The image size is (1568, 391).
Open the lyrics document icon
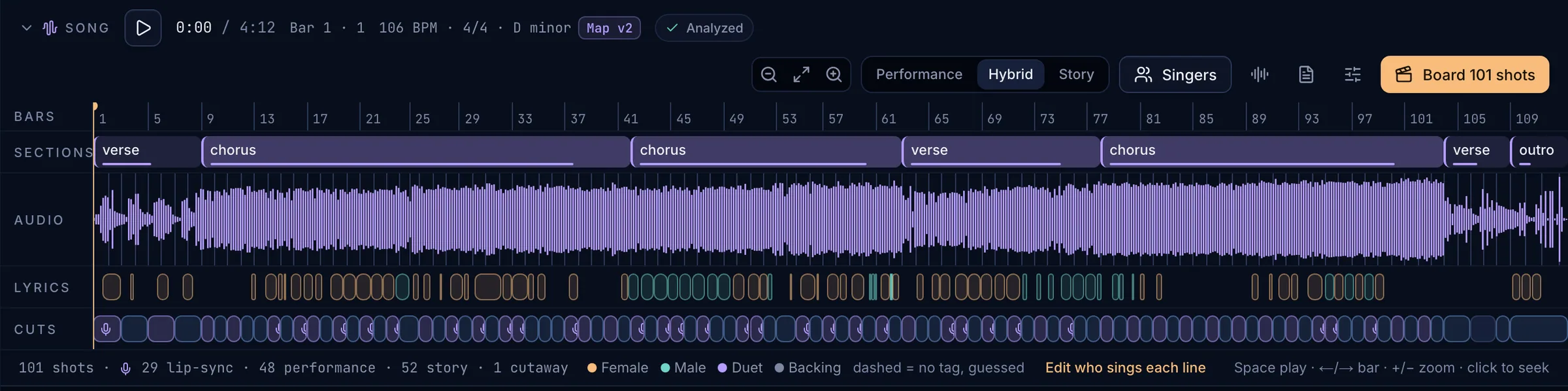pos(1306,75)
